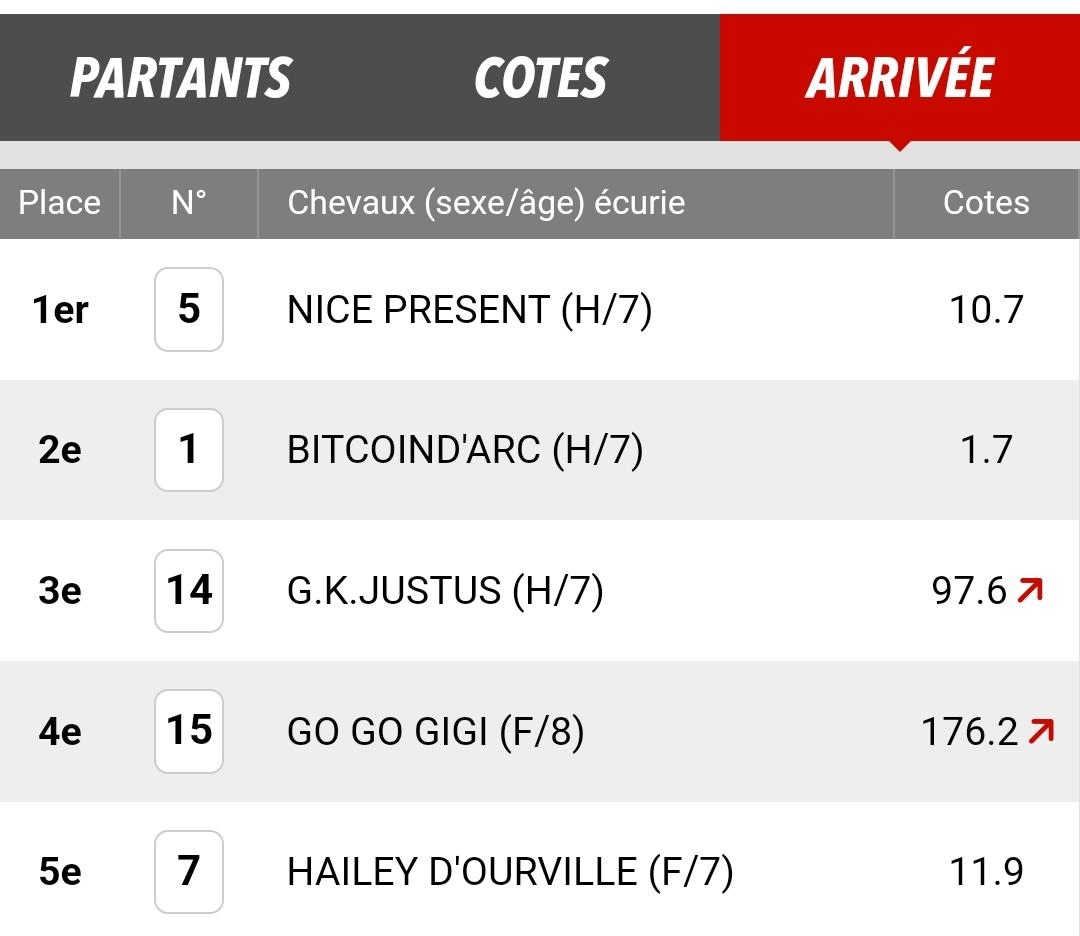The image size is (1080, 936).
Task: Click rising arrow next to 176.2
Action: (x=1041, y=731)
